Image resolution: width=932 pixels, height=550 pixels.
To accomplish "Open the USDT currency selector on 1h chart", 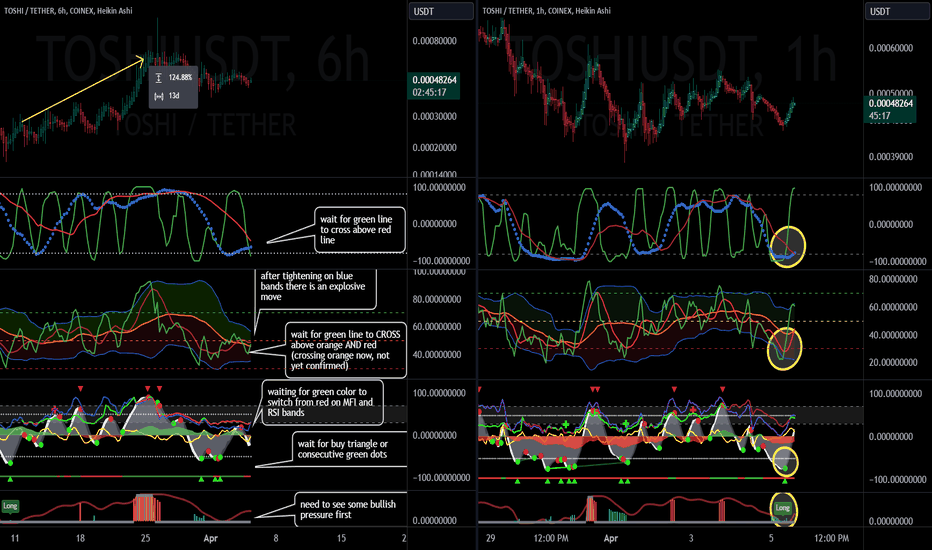I will coord(898,11).
